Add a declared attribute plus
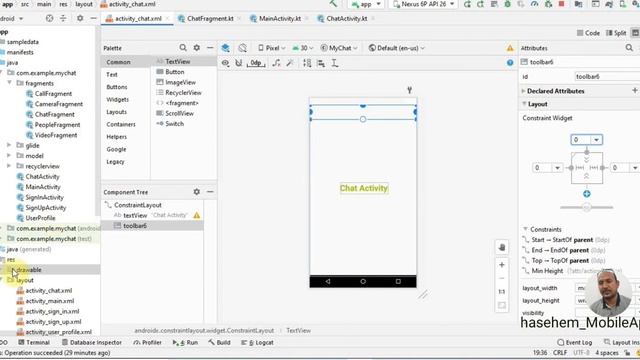The width and height of the screenshot is (640, 360). click(x=635, y=90)
